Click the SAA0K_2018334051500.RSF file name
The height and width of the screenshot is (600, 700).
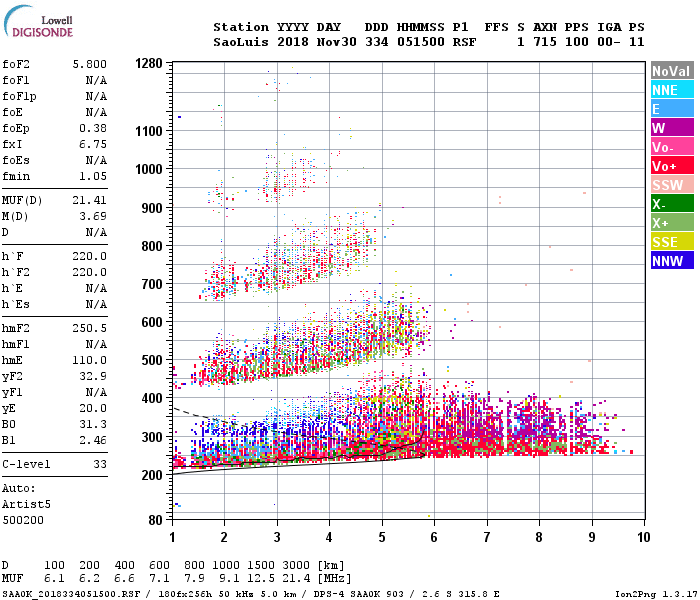71,594
